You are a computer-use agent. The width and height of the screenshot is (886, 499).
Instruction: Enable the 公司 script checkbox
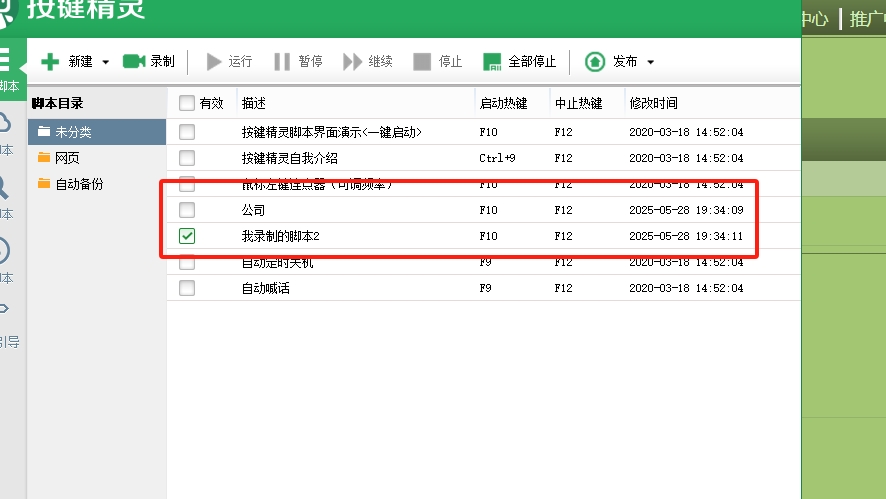[187, 210]
